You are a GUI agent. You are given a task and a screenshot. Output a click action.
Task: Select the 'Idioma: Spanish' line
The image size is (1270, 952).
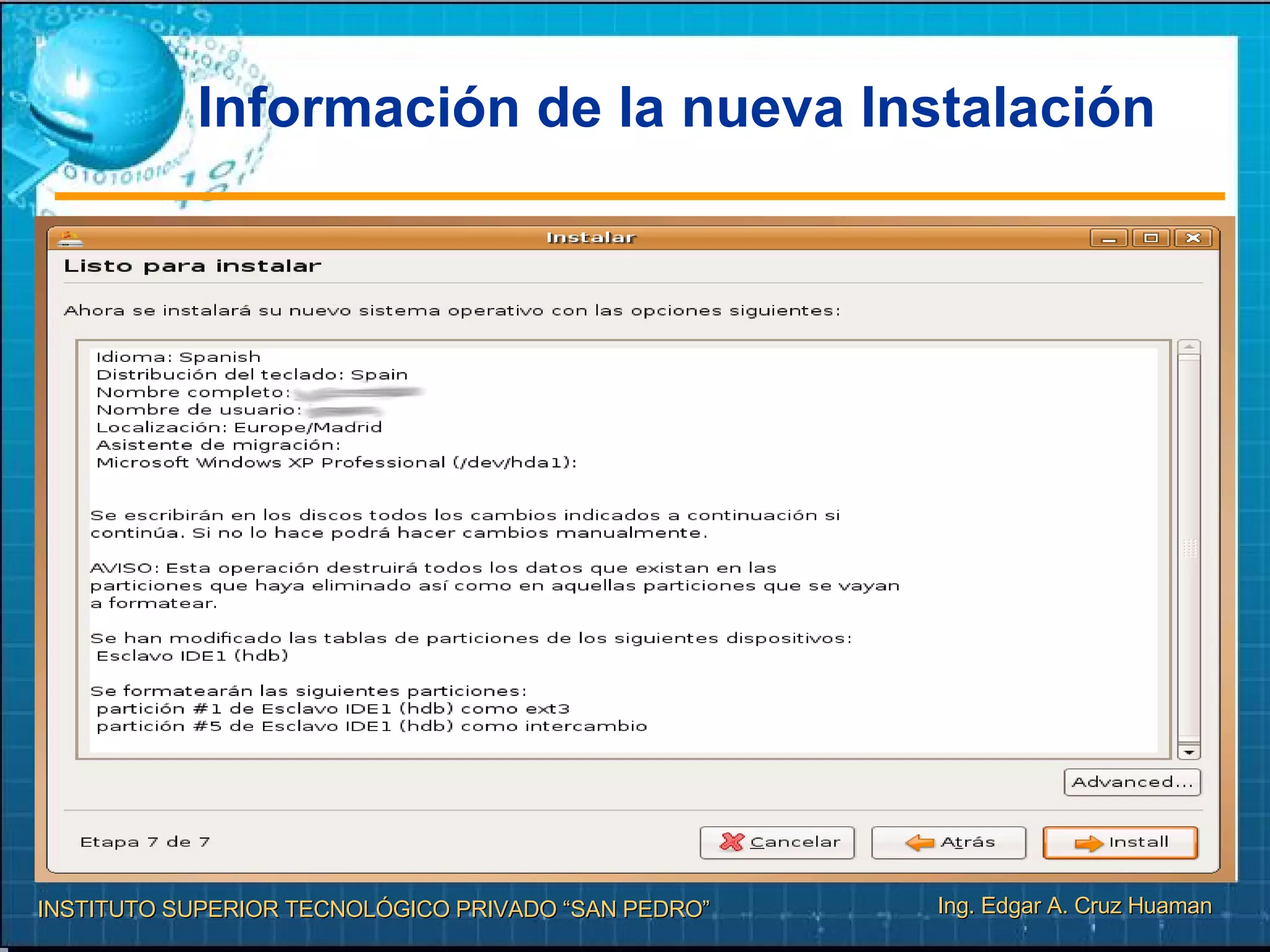coord(179,357)
